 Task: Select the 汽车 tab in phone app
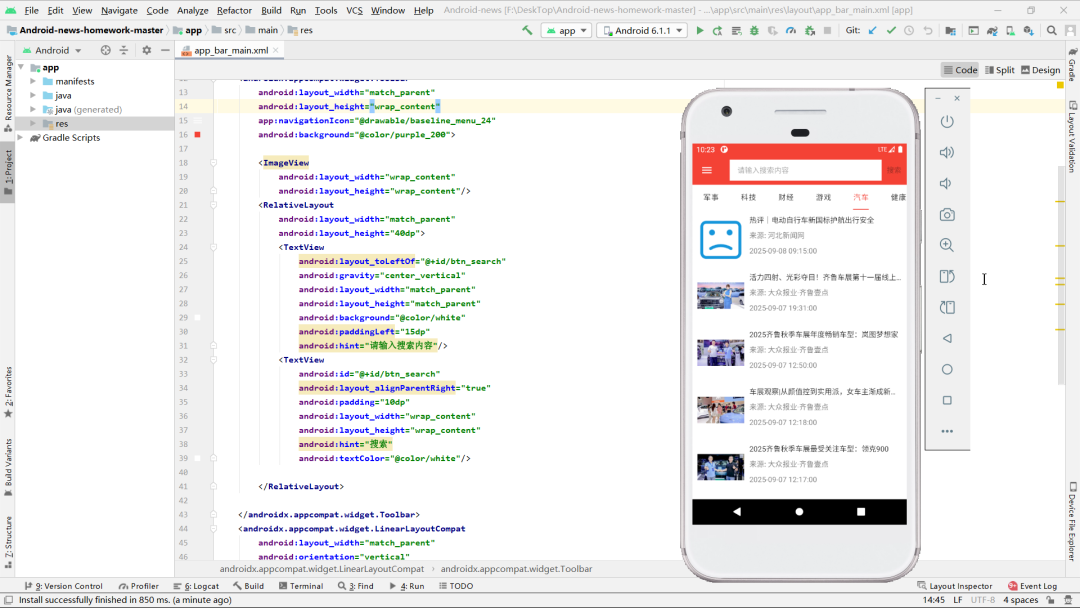coord(861,197)
